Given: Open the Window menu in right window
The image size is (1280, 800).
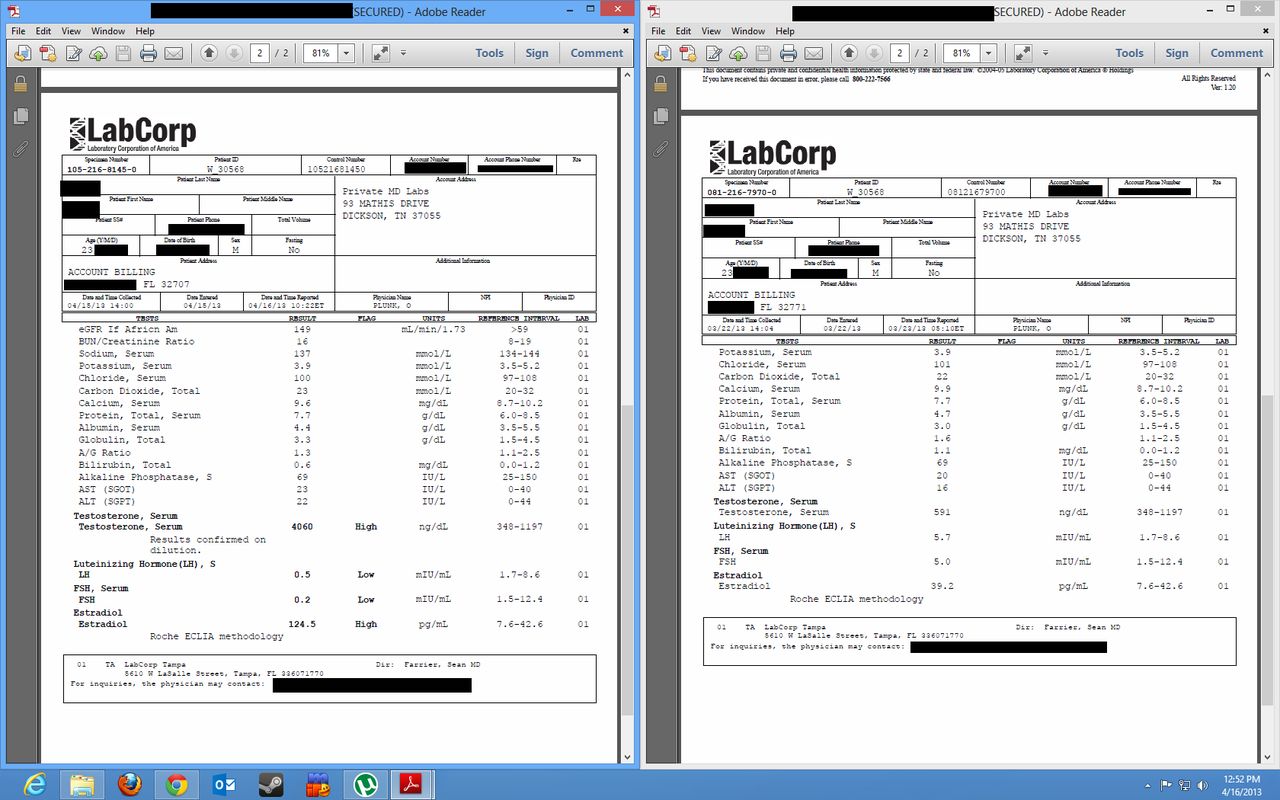Looking at the screenshot, I should tap(748, 31).
